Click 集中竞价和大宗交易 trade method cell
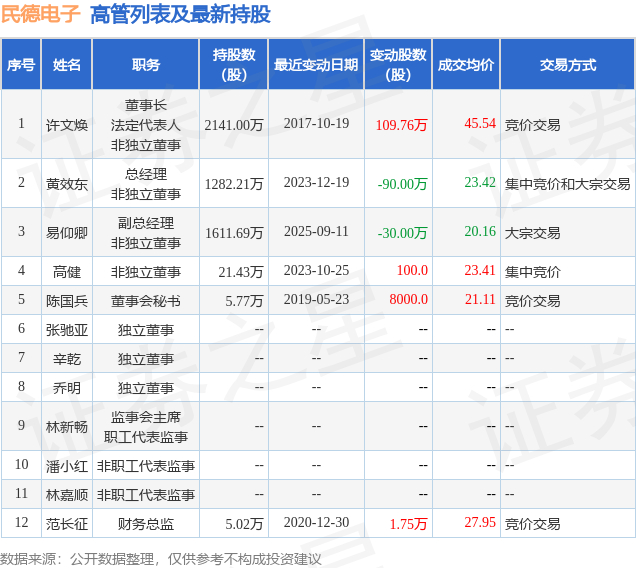 click(567, 184)
